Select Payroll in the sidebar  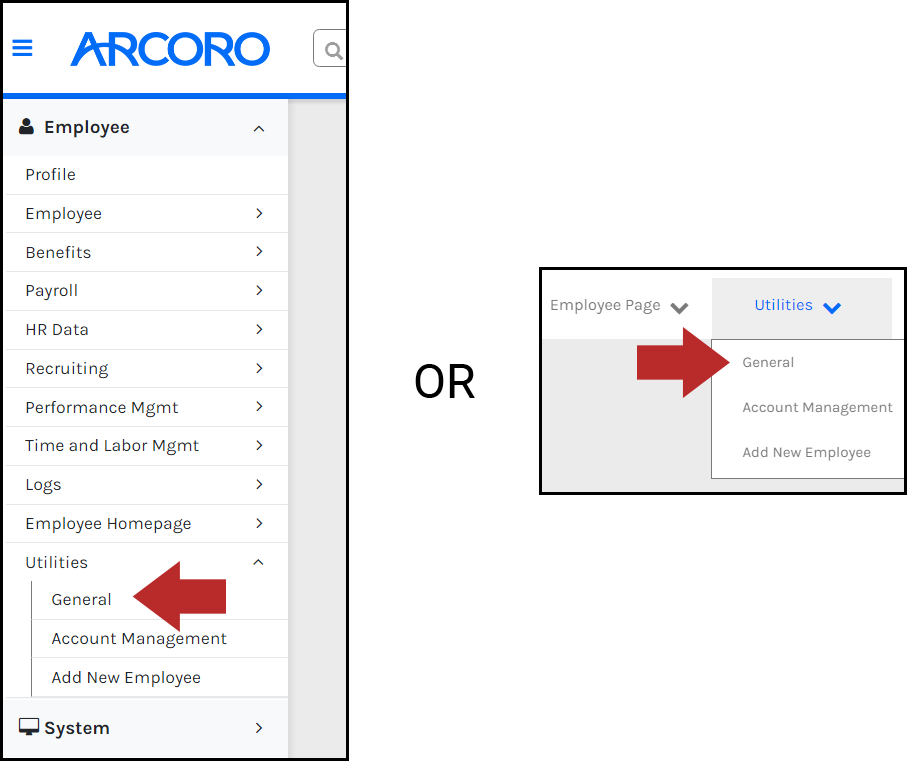51,291
